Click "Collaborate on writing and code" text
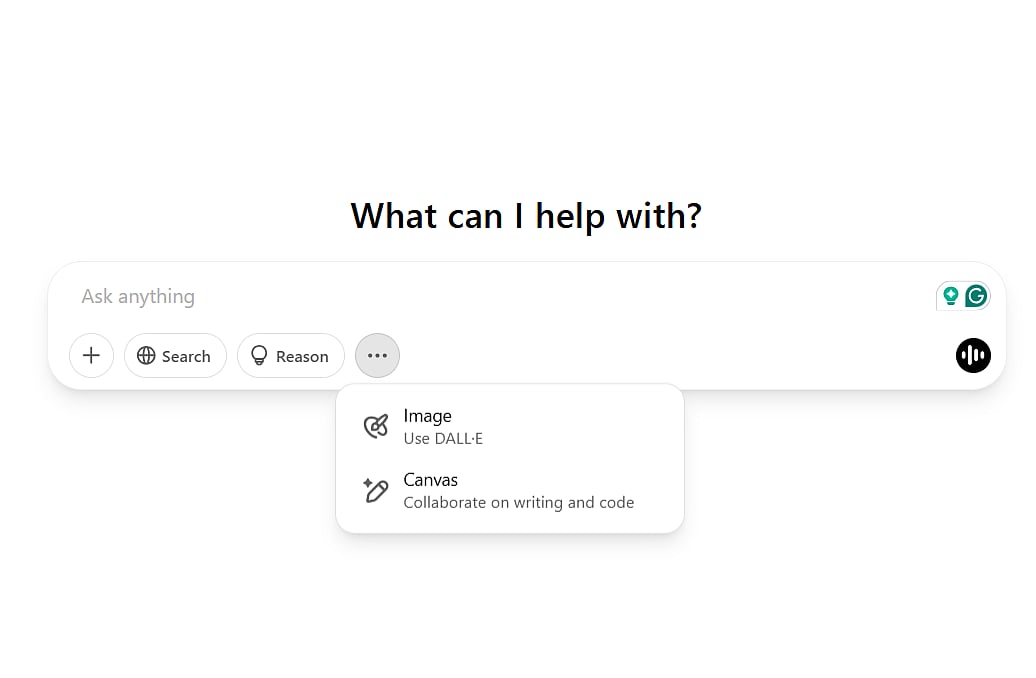1036x678 pixels. tap(518, 502)
